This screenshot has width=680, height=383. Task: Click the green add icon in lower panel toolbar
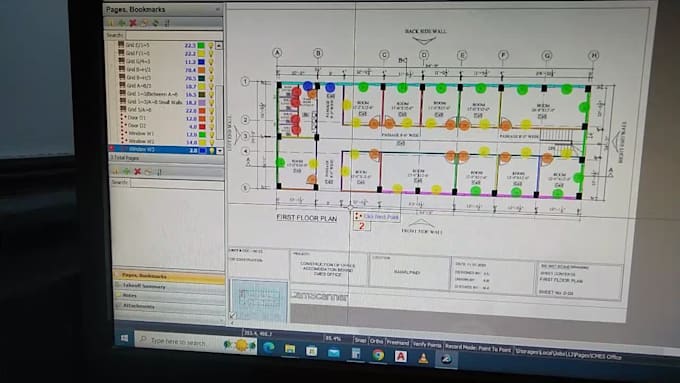127,171
